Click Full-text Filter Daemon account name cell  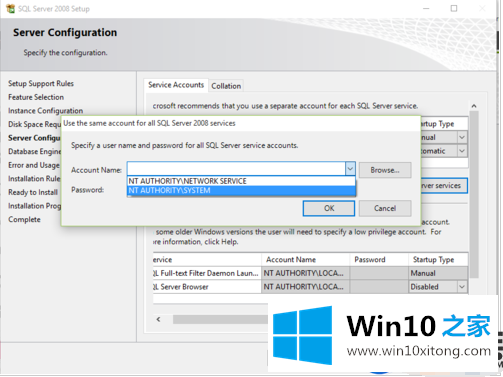305,273
